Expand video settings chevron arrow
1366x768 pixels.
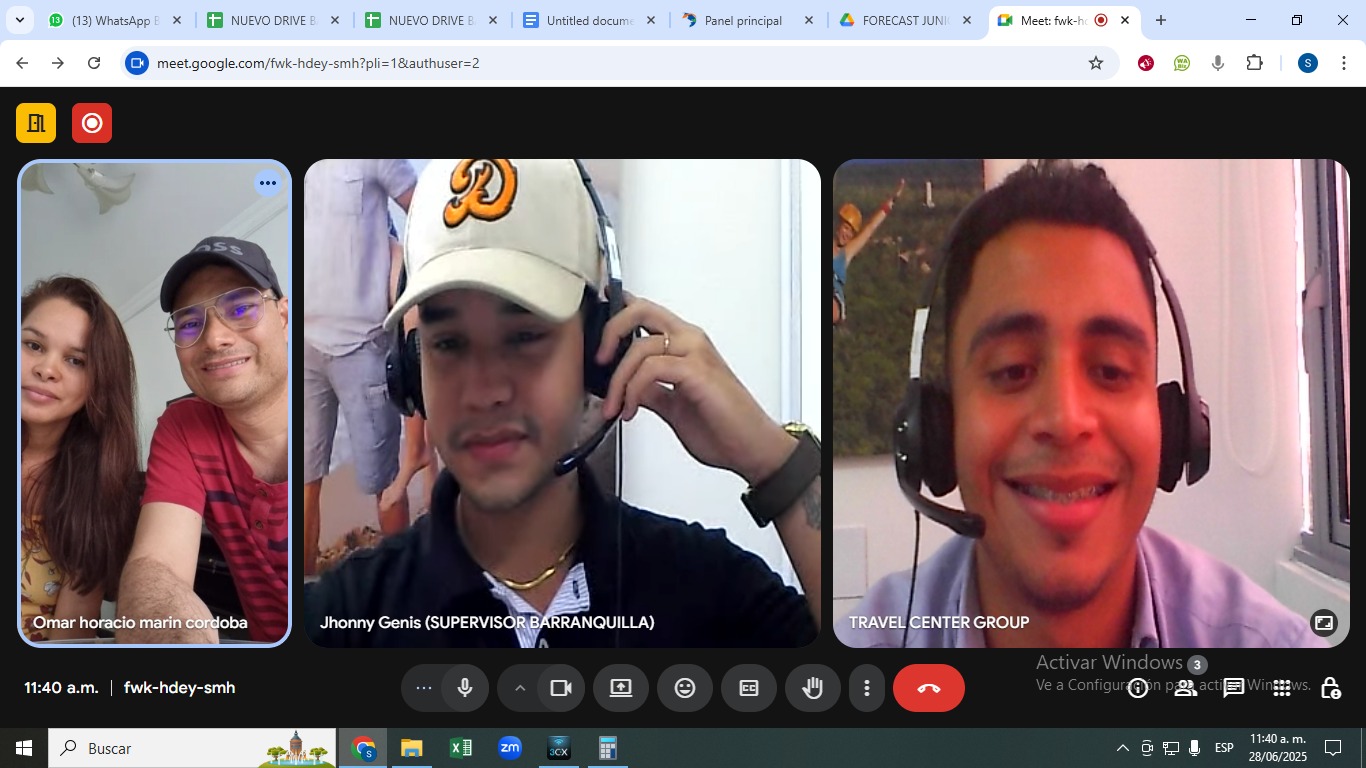pyautogui.click(x=520, y=688)
